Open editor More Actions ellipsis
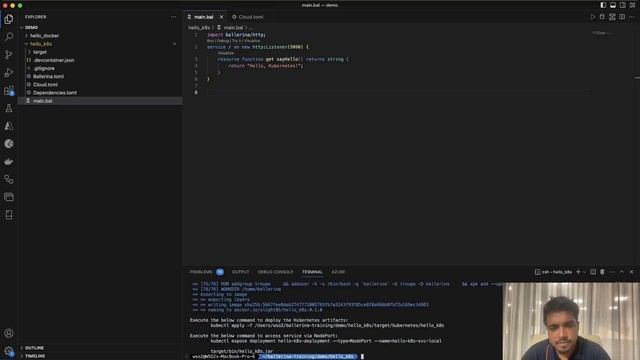This screenshot has height=360, width=640. tap(631, 17)
